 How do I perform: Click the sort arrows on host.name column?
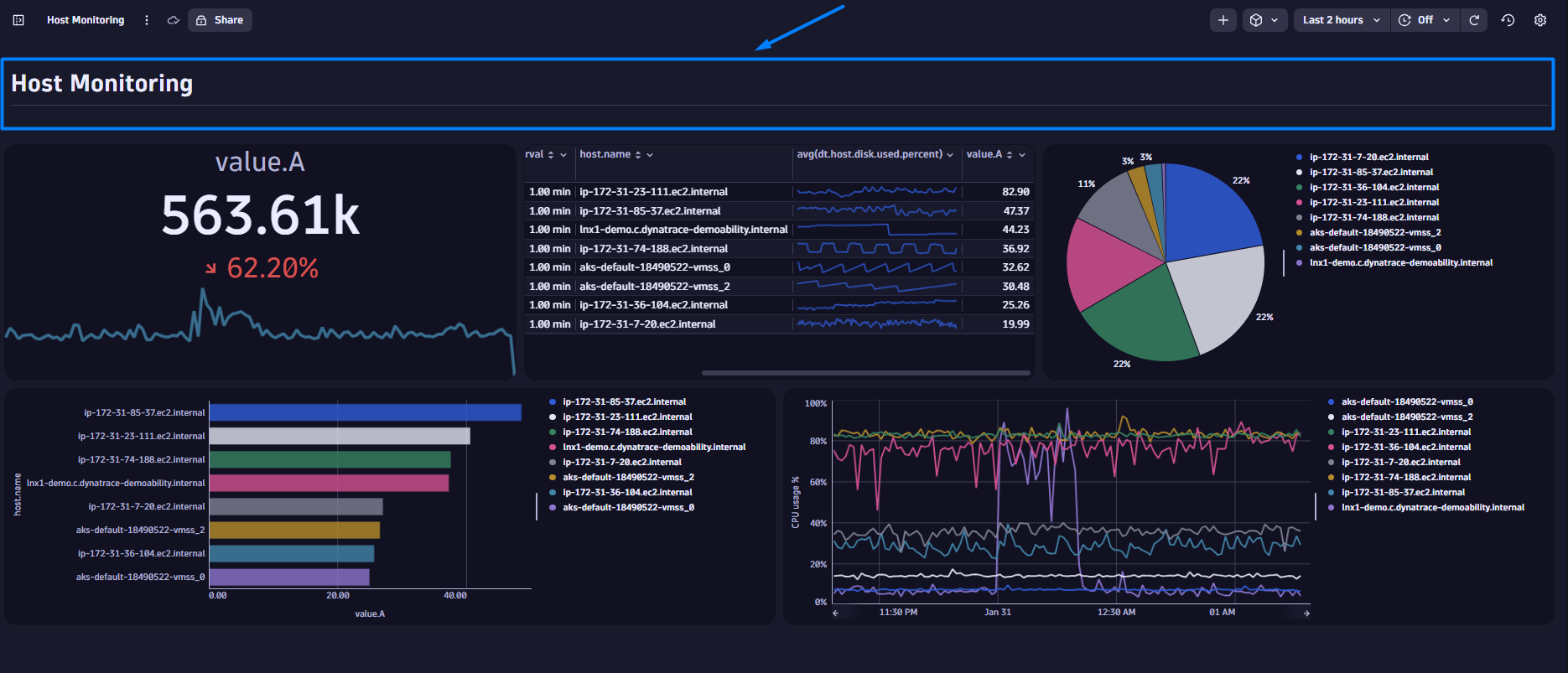coord(638,155)
